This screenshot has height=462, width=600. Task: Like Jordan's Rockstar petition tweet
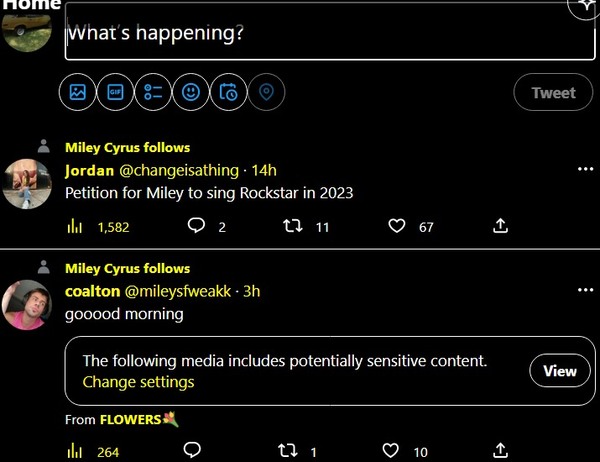(x=398, y=227)
